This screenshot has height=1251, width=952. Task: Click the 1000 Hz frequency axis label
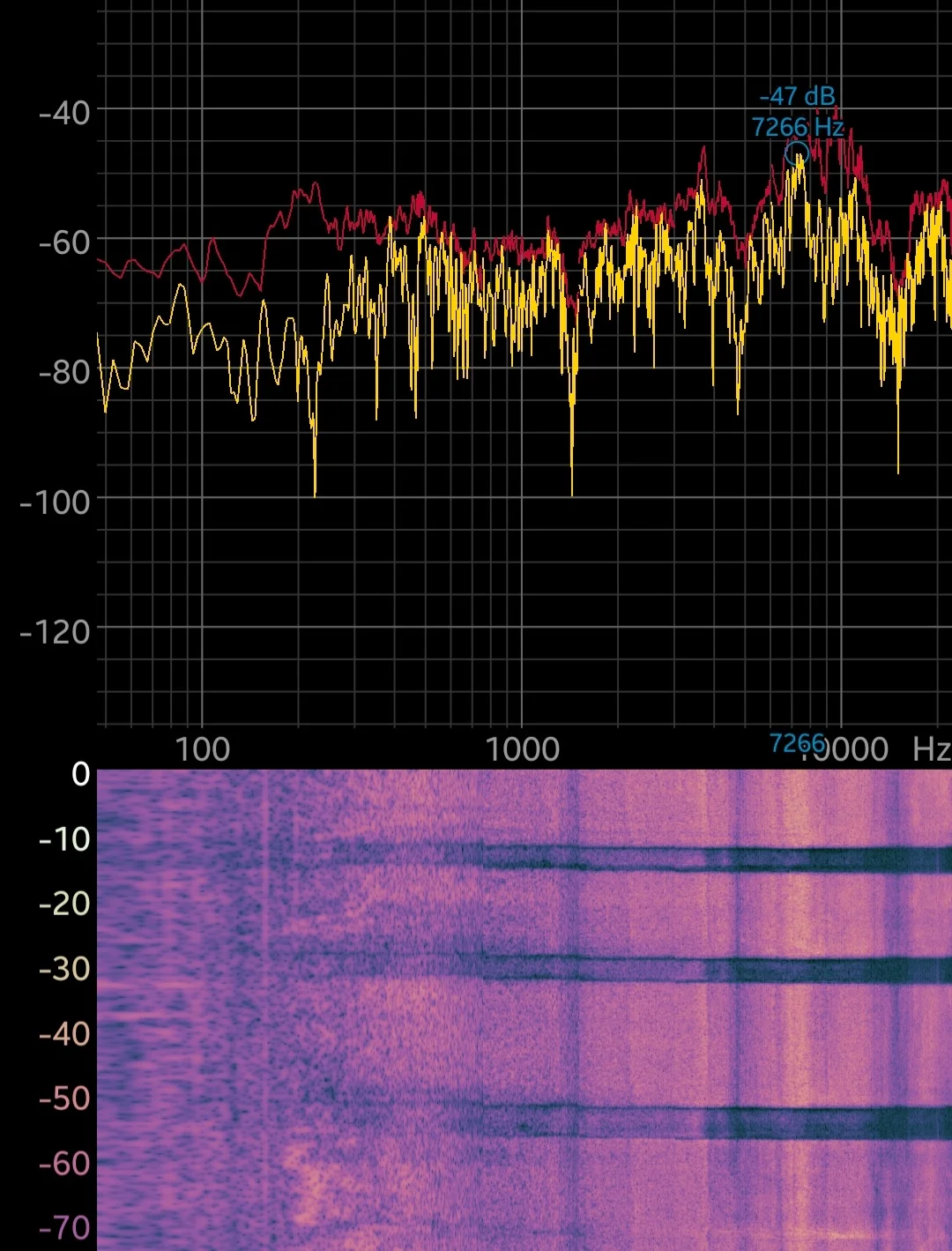523,749
